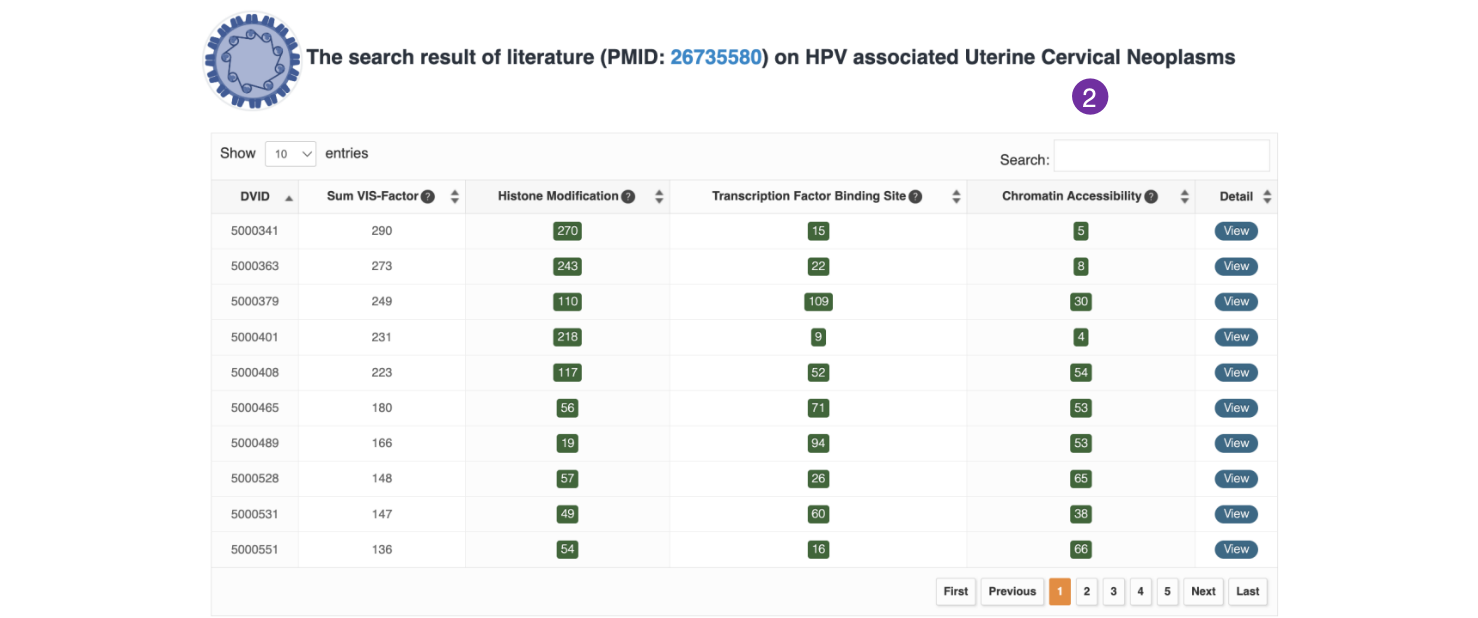Sort by Detail column arrows
1478x618 pixels.
coord(1267,197)
